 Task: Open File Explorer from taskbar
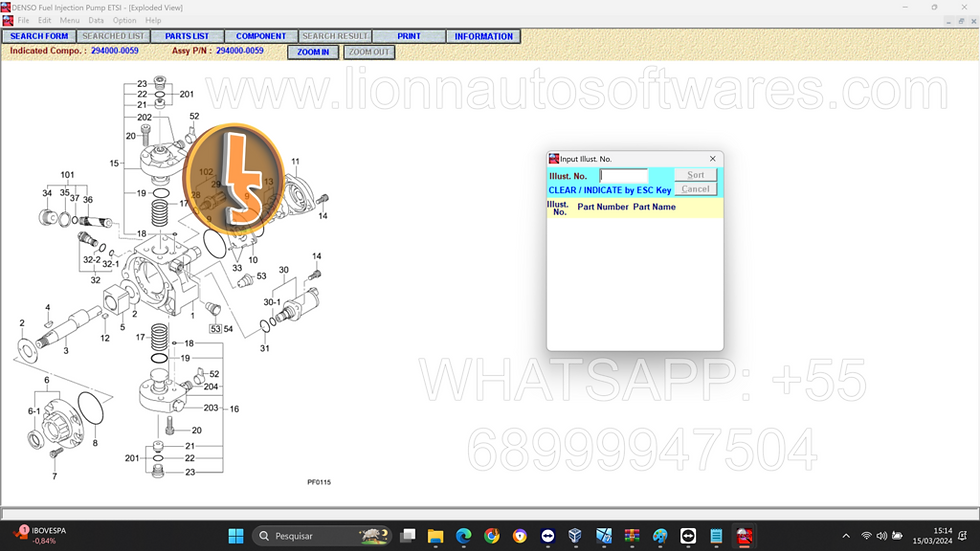pyautogui.click(x=436, y=536)
